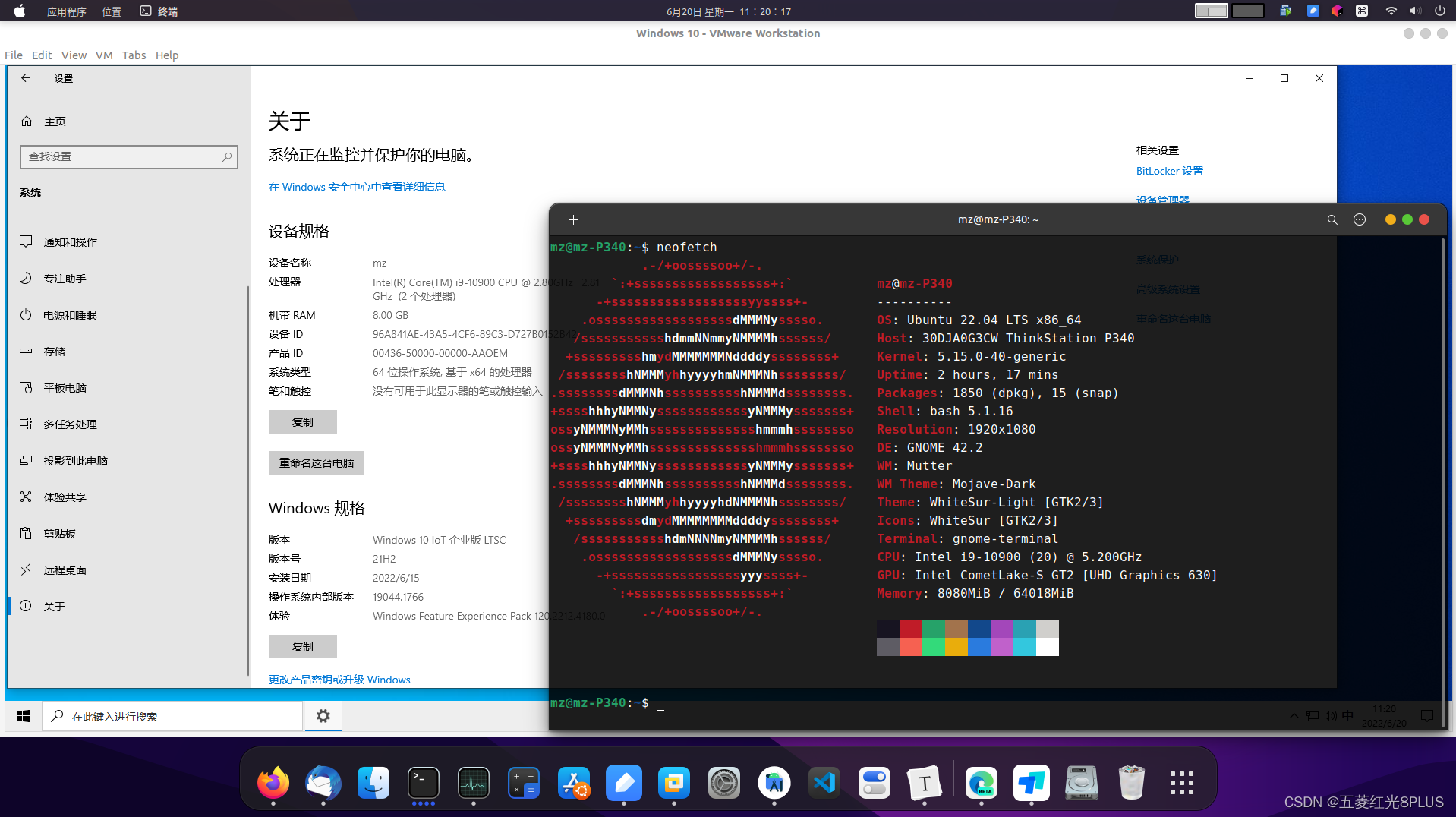Open the 位置 menu in the top bar
Viewport: 1456px width, 817px height.
click(112, 11)
